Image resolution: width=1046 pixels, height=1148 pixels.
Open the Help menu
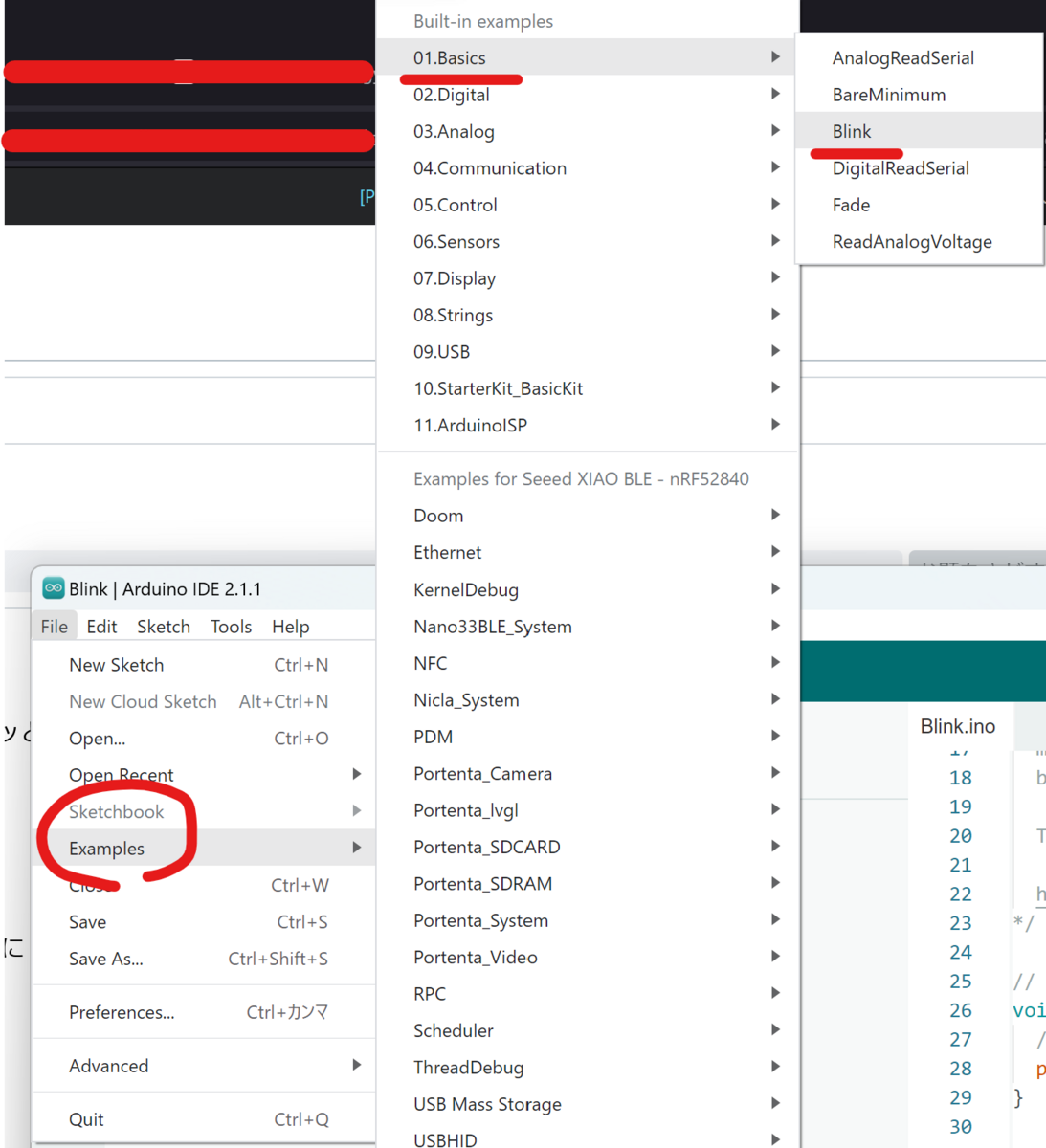click(x=291, y=627)
